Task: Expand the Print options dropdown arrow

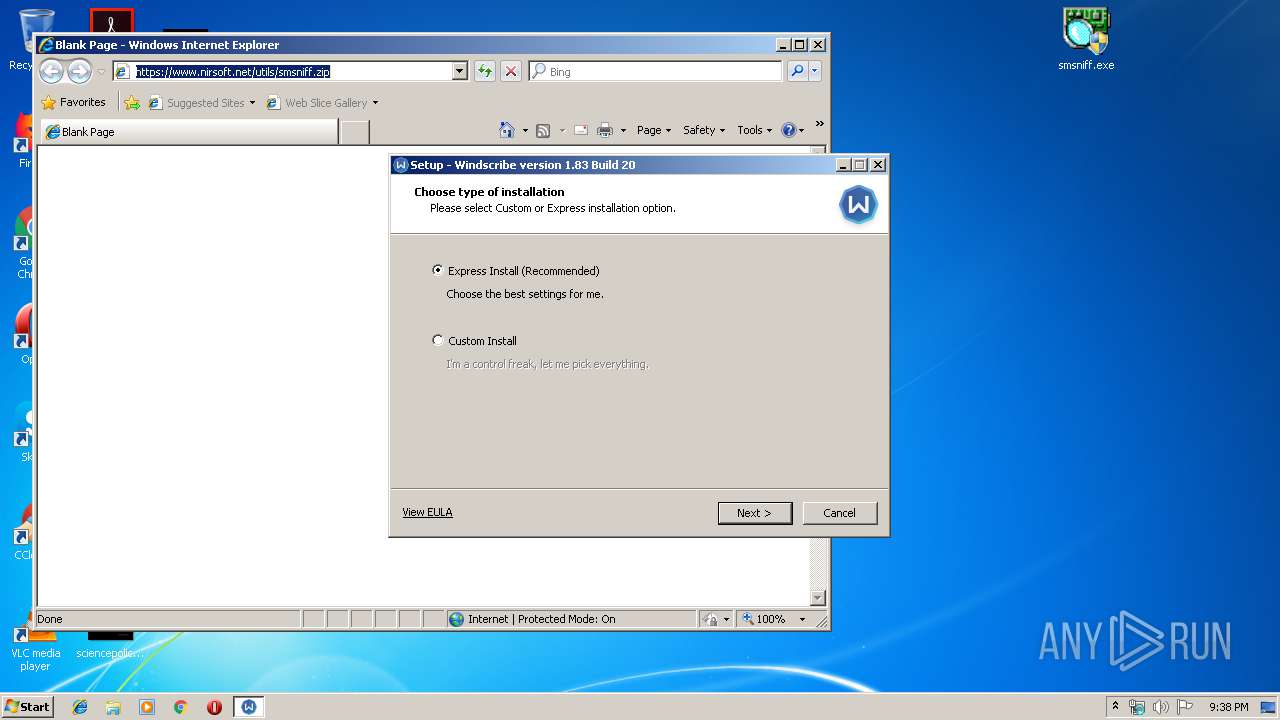Action: pos(623,130)
